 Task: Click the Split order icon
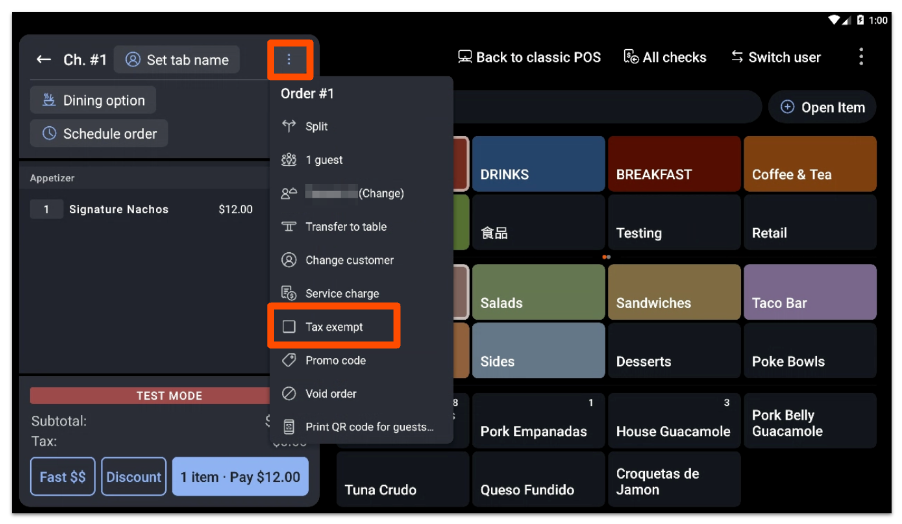point(289,127)
